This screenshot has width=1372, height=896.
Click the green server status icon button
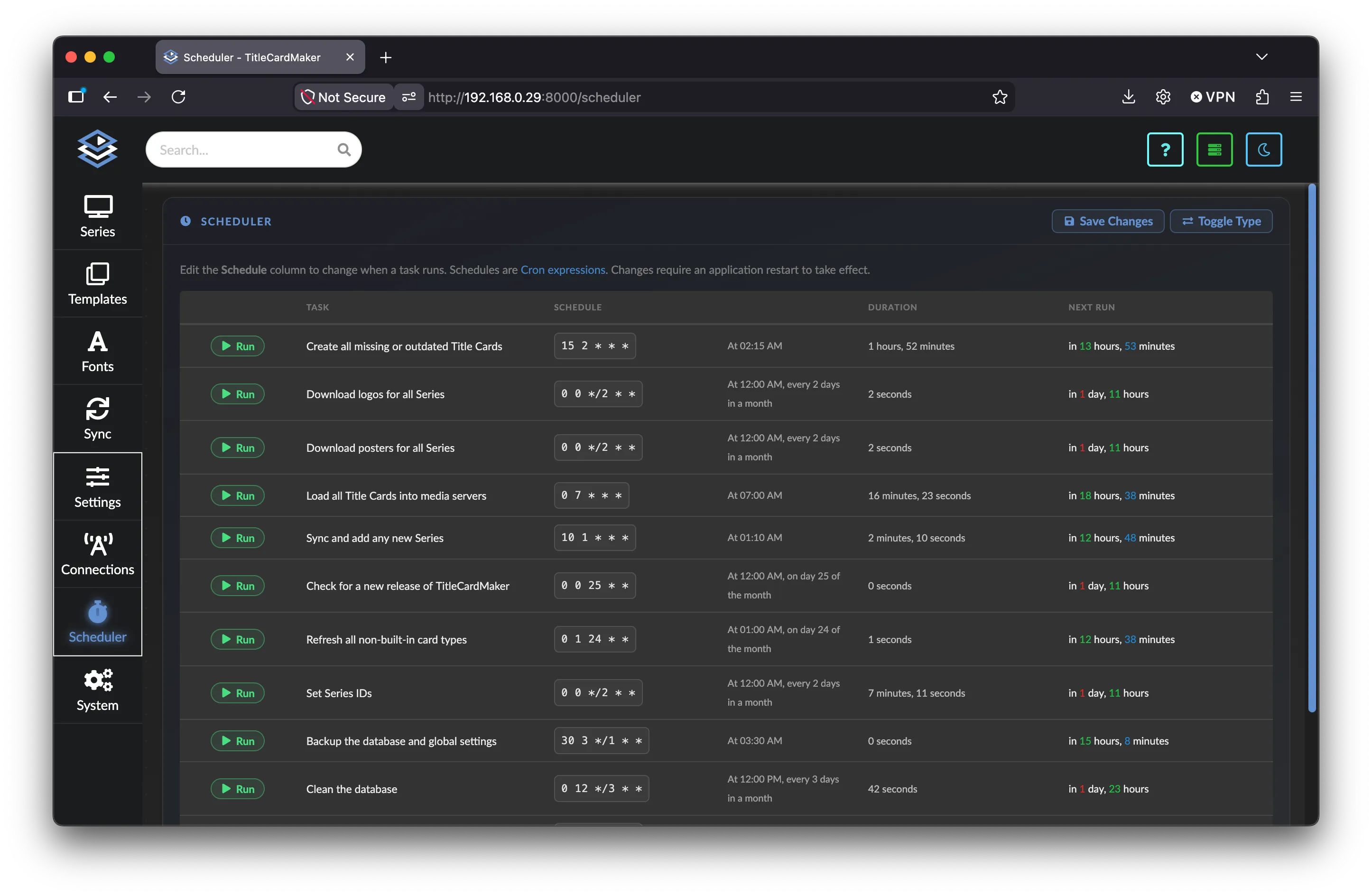[x=1214, y=150]
